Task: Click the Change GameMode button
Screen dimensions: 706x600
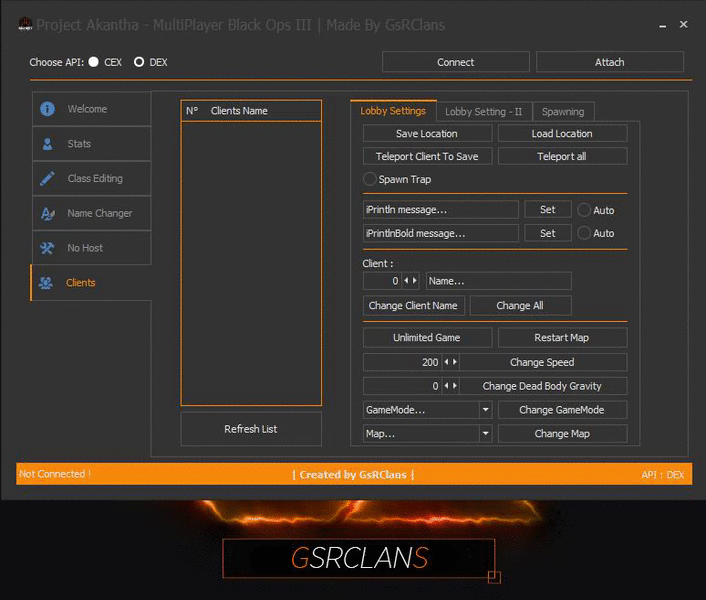Action: 562,410
